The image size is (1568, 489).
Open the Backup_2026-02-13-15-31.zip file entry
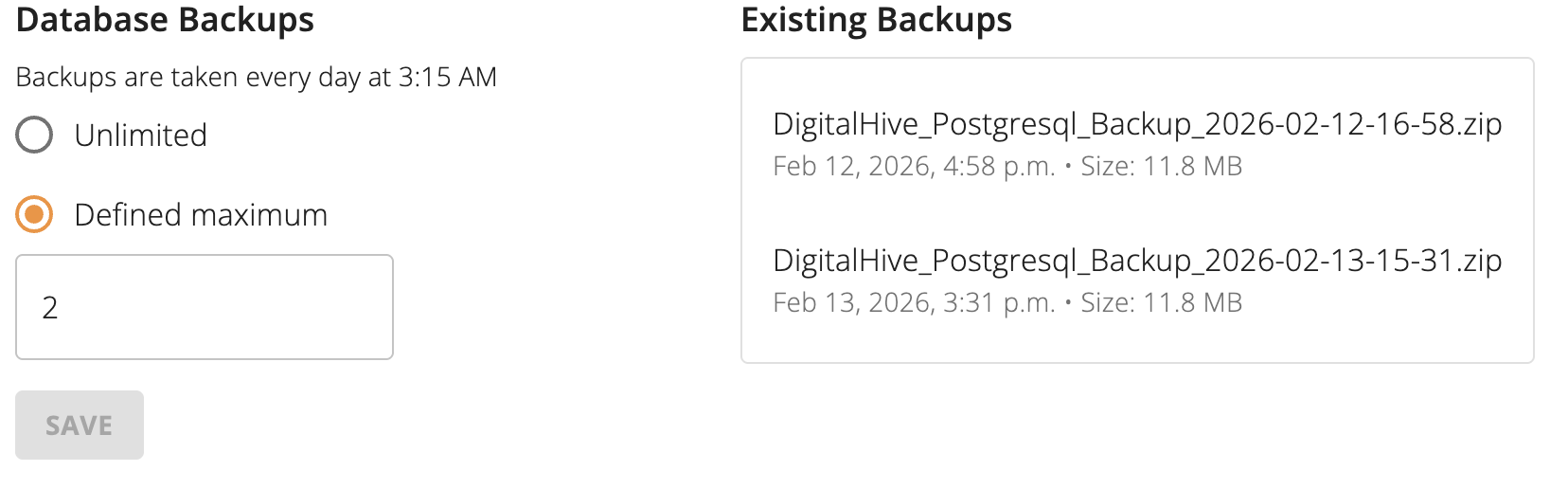1136,261
